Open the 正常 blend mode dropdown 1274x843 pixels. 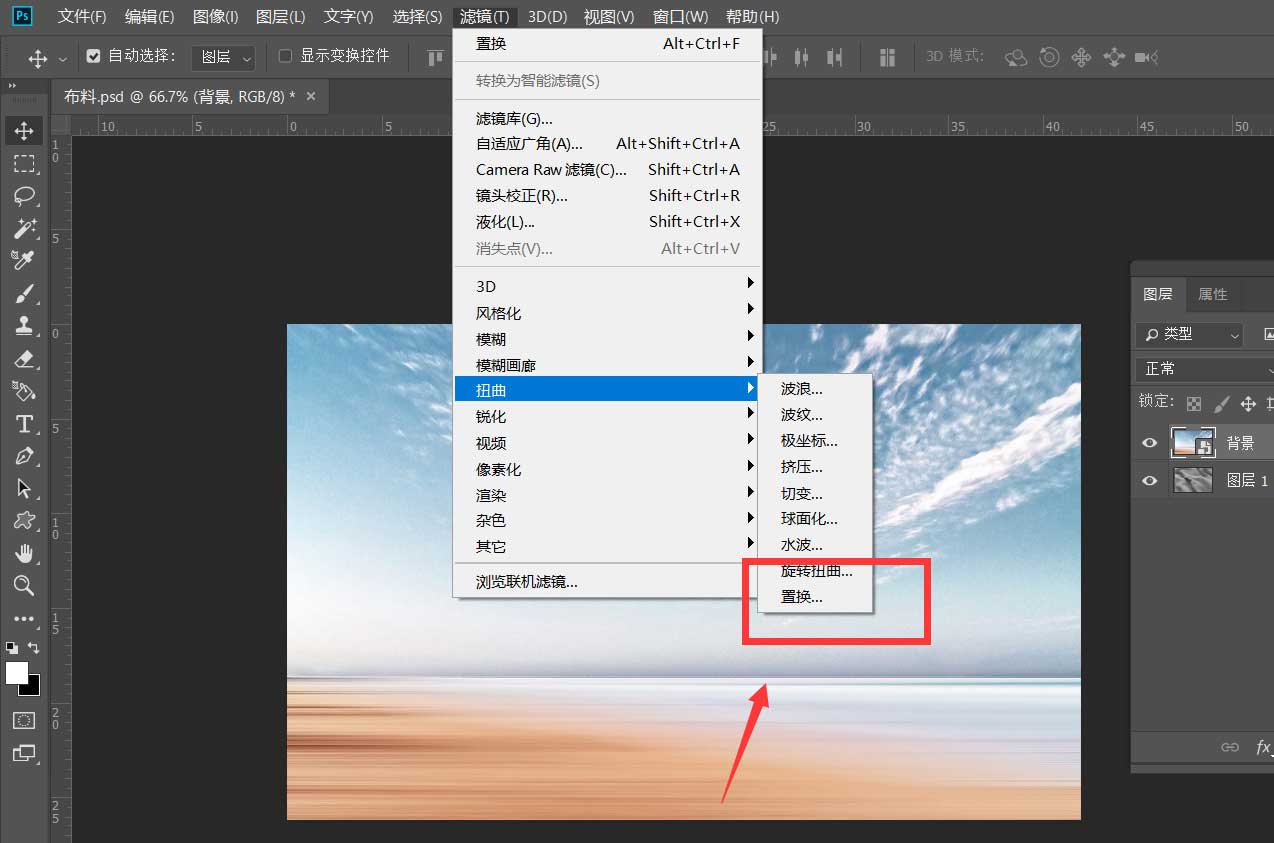(x=1206, y=369)
